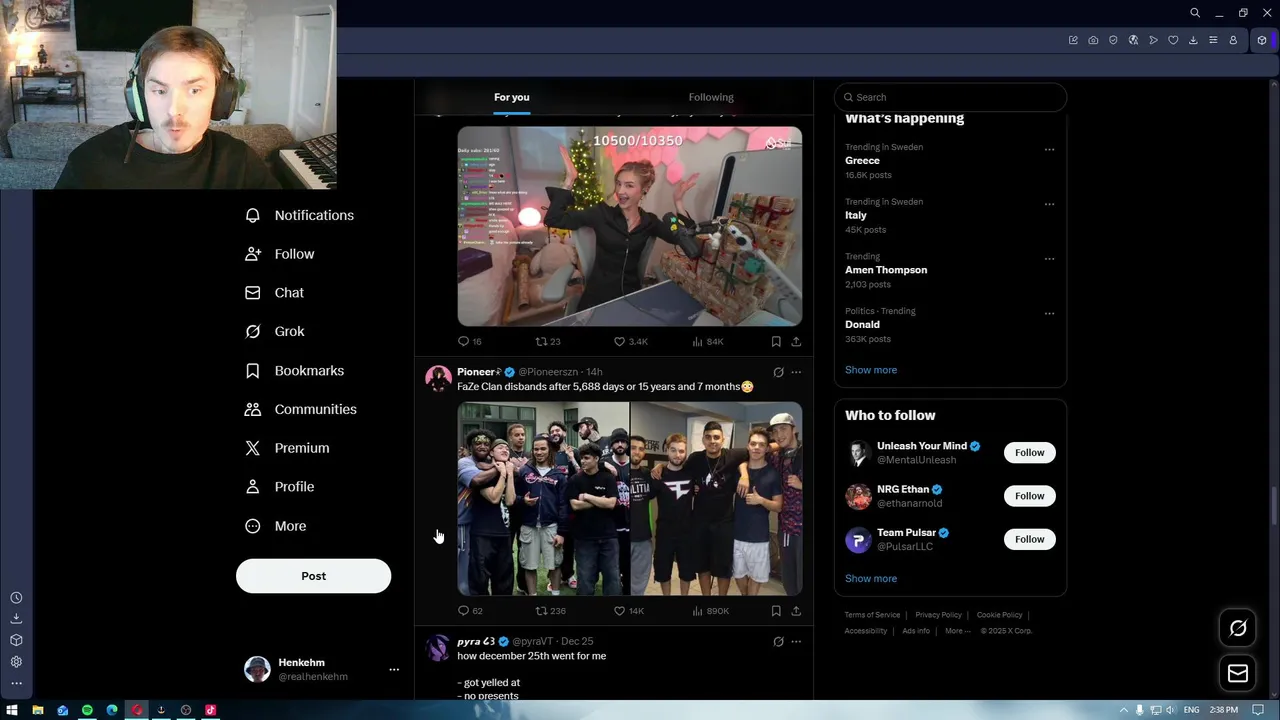Screen dimensions: 1280x720
Task: Follow Unleash Your Mind
Action: pos(1029,453)
